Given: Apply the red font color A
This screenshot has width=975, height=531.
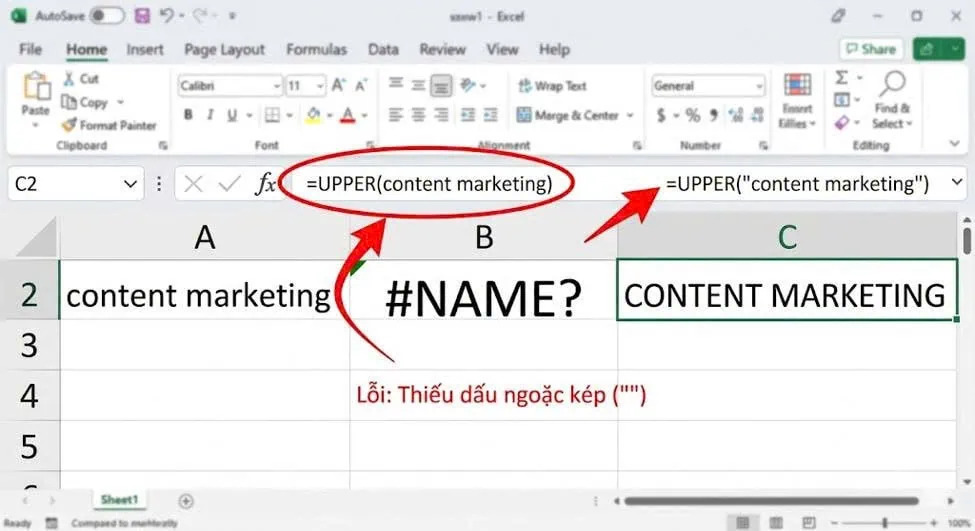Looking at the screenshot, I should pos(348,115).
